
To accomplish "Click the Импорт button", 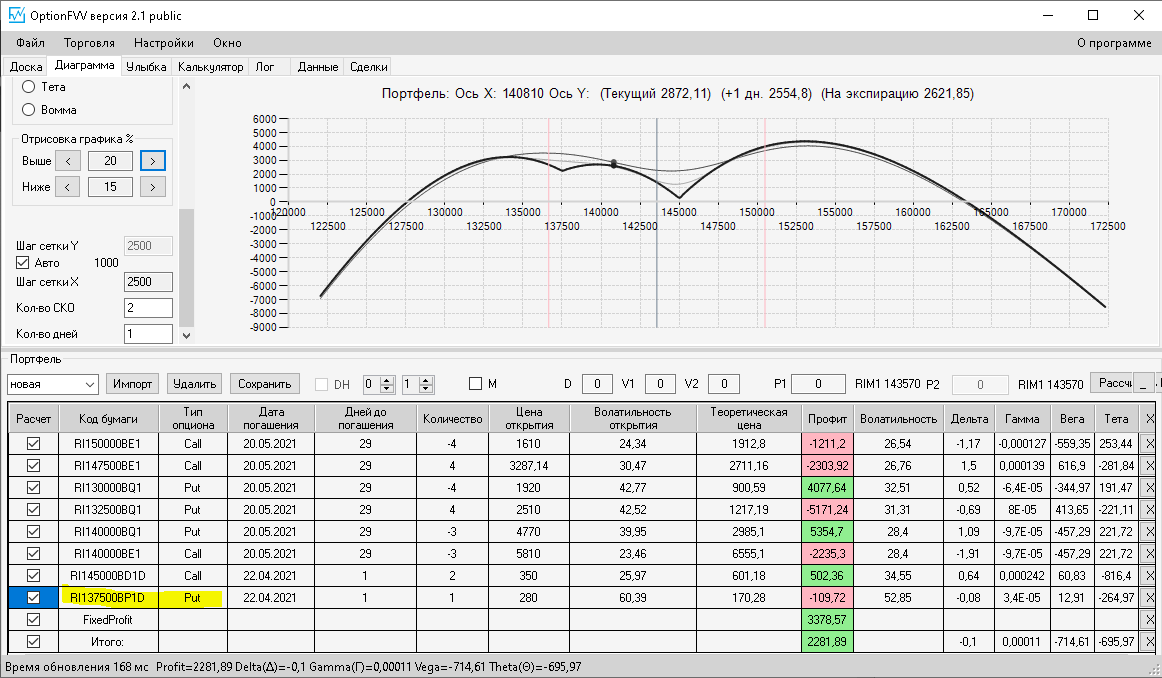I will (x=133, y=384).
